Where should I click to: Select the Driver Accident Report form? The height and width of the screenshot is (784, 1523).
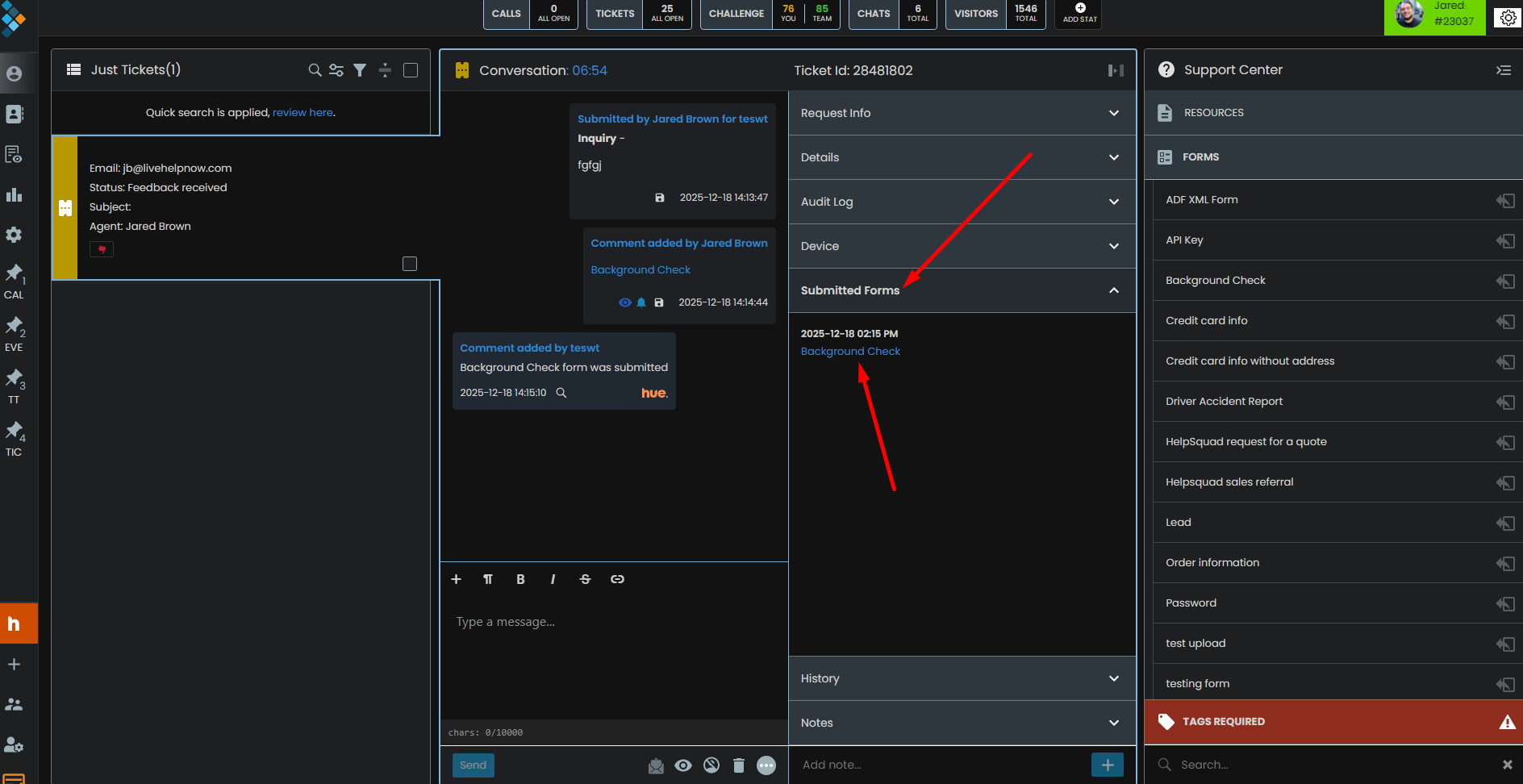point(1224,402)
